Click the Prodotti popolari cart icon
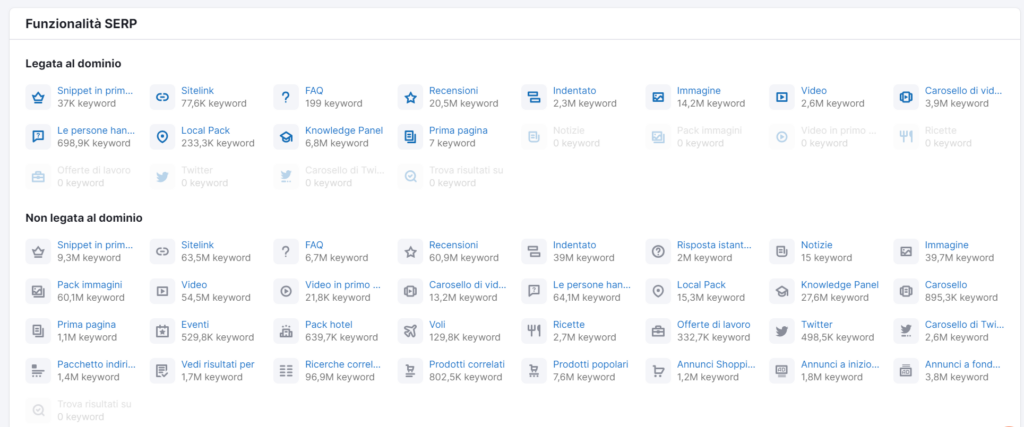Screen dimensions: 1024x427 533,371
